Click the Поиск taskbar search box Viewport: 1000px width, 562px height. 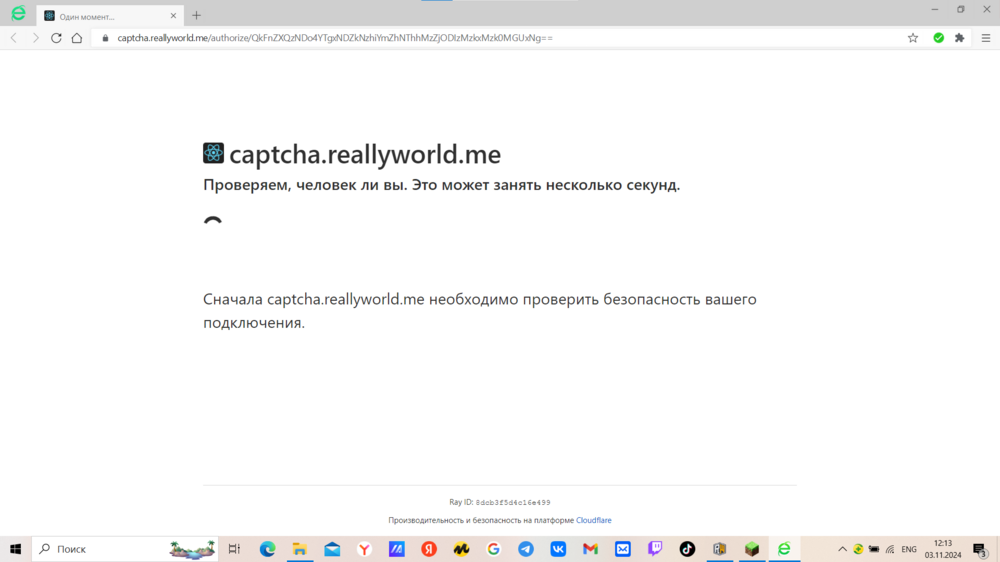tap(125, 549)
